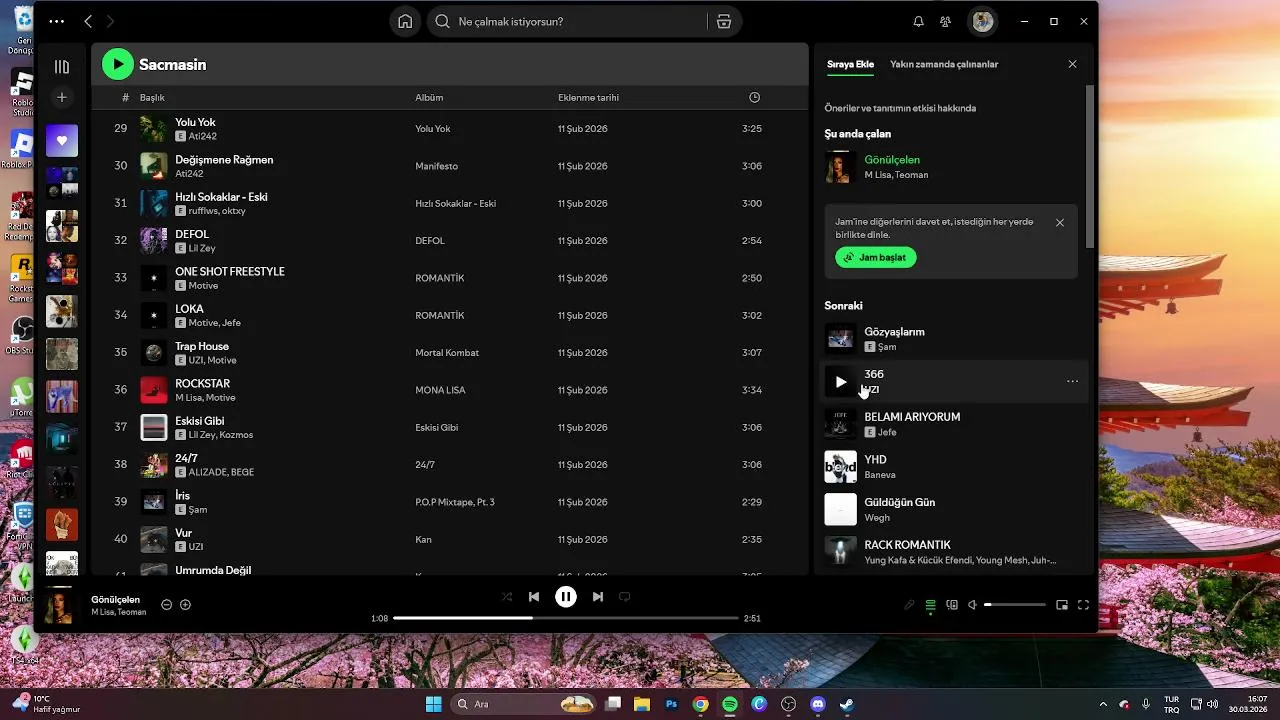Switch to the Sıraya Ekle tab
Image resolution: width=1280 pixels, height=720 pixels.
point(850,64)
